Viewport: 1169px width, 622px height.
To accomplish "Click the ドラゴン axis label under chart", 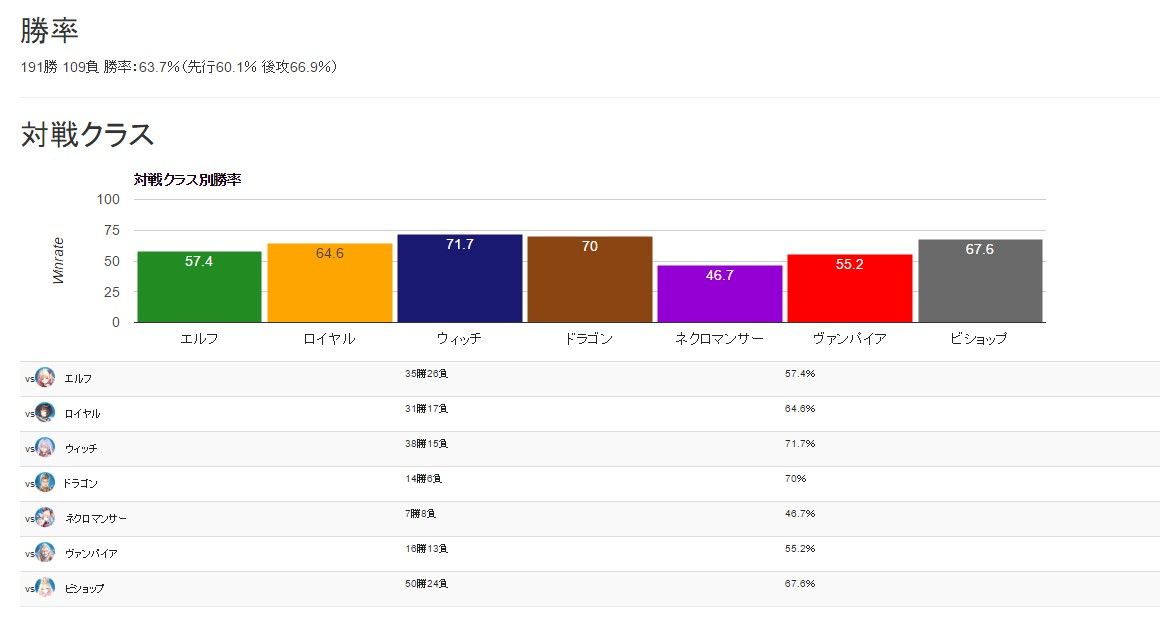I will [x=589, y=339].
